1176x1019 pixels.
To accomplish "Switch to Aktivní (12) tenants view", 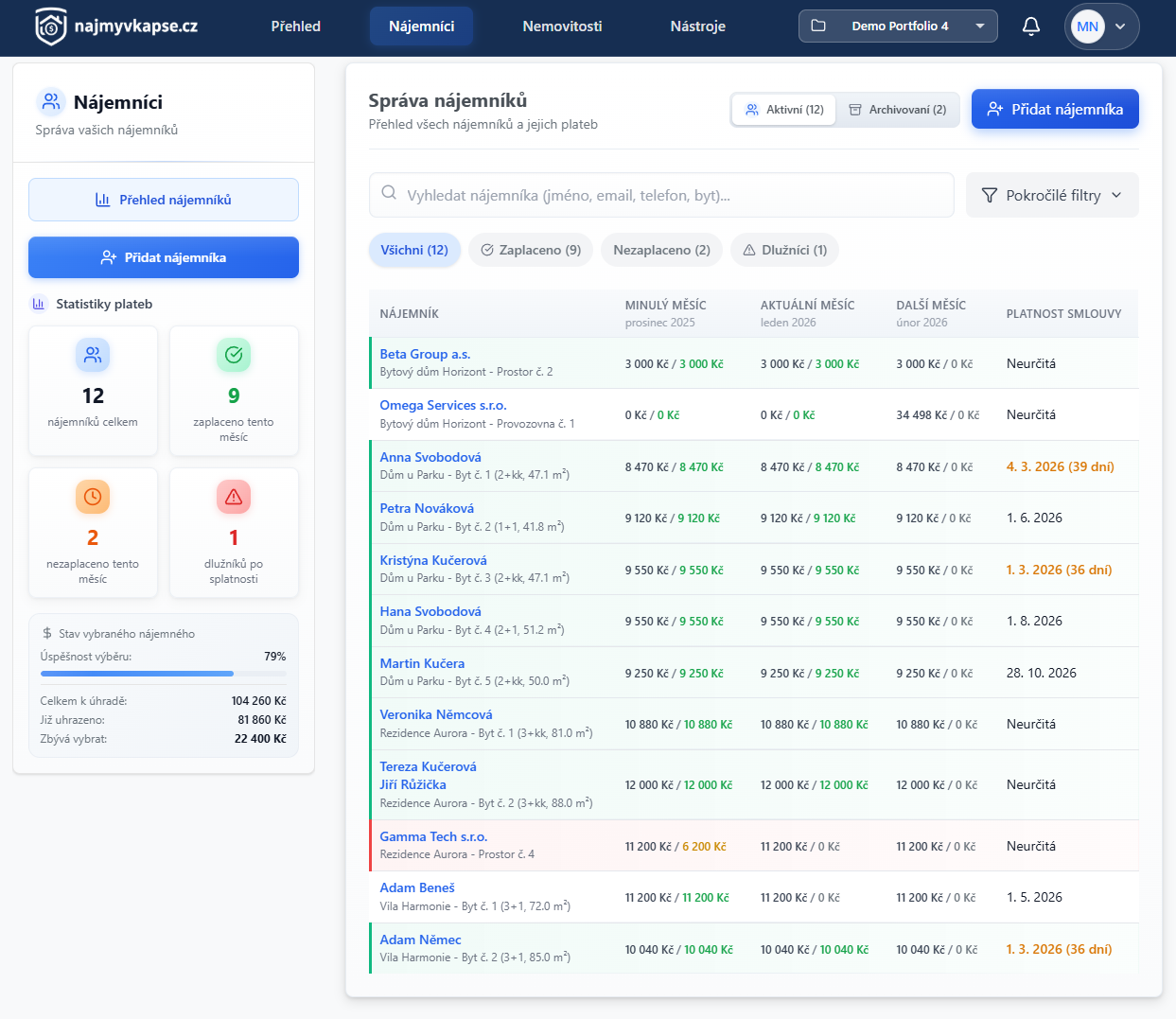I will coord(784,110).
